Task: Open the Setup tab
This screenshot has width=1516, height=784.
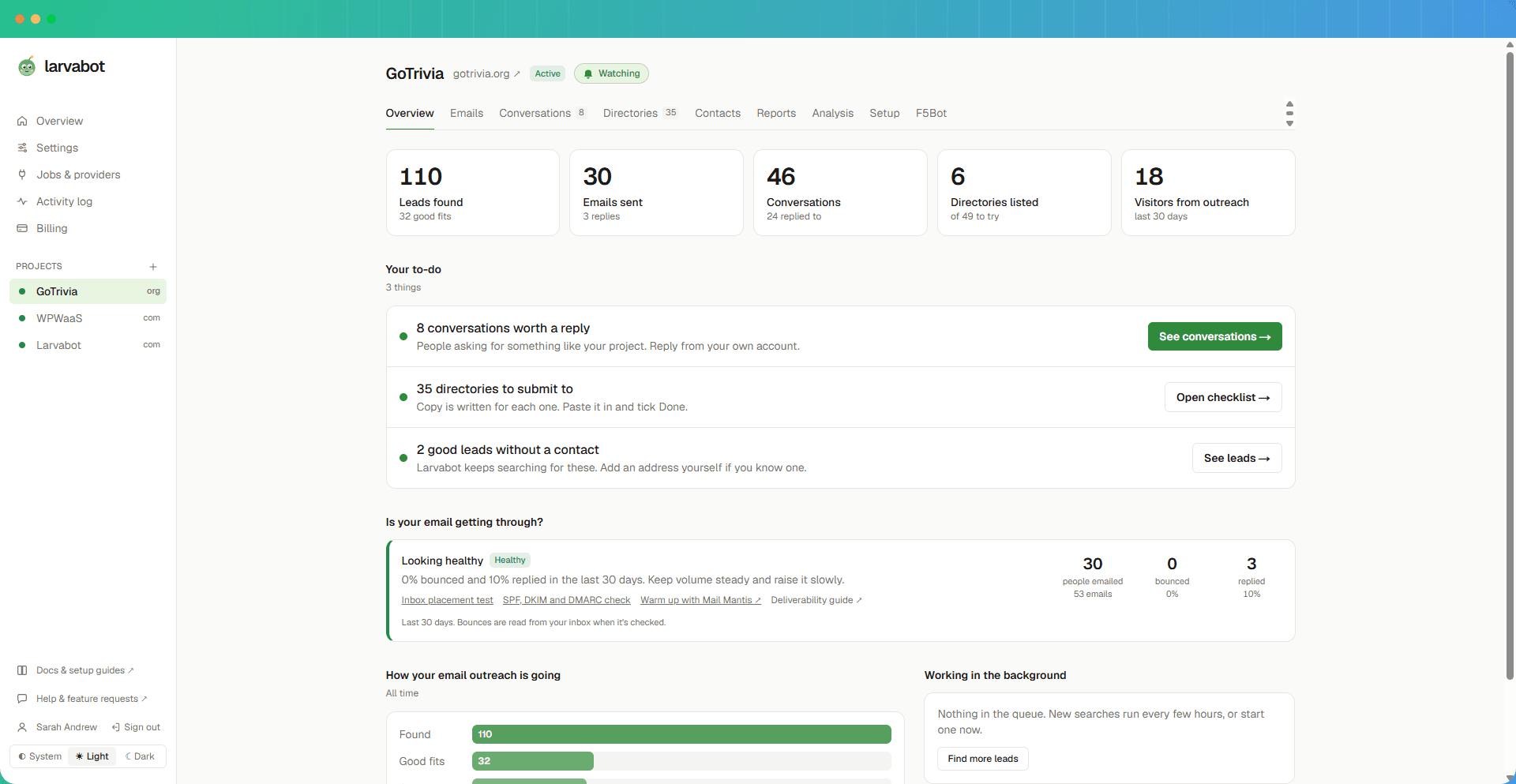Action: [x=884, y=114]
